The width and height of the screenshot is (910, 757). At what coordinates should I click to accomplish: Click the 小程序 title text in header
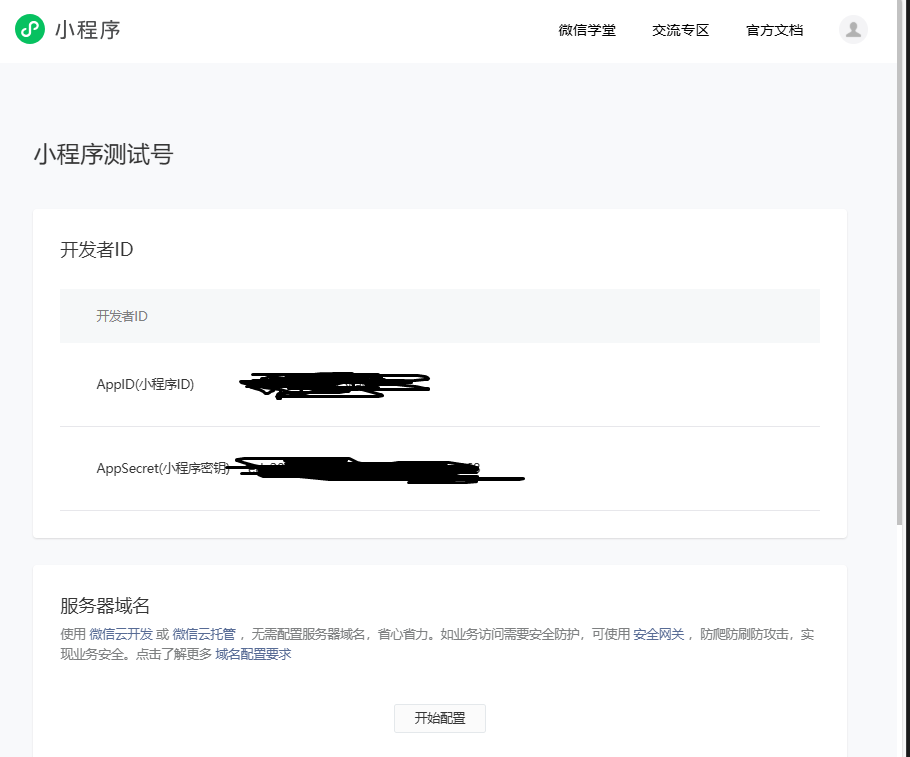(x=88, y=30)
